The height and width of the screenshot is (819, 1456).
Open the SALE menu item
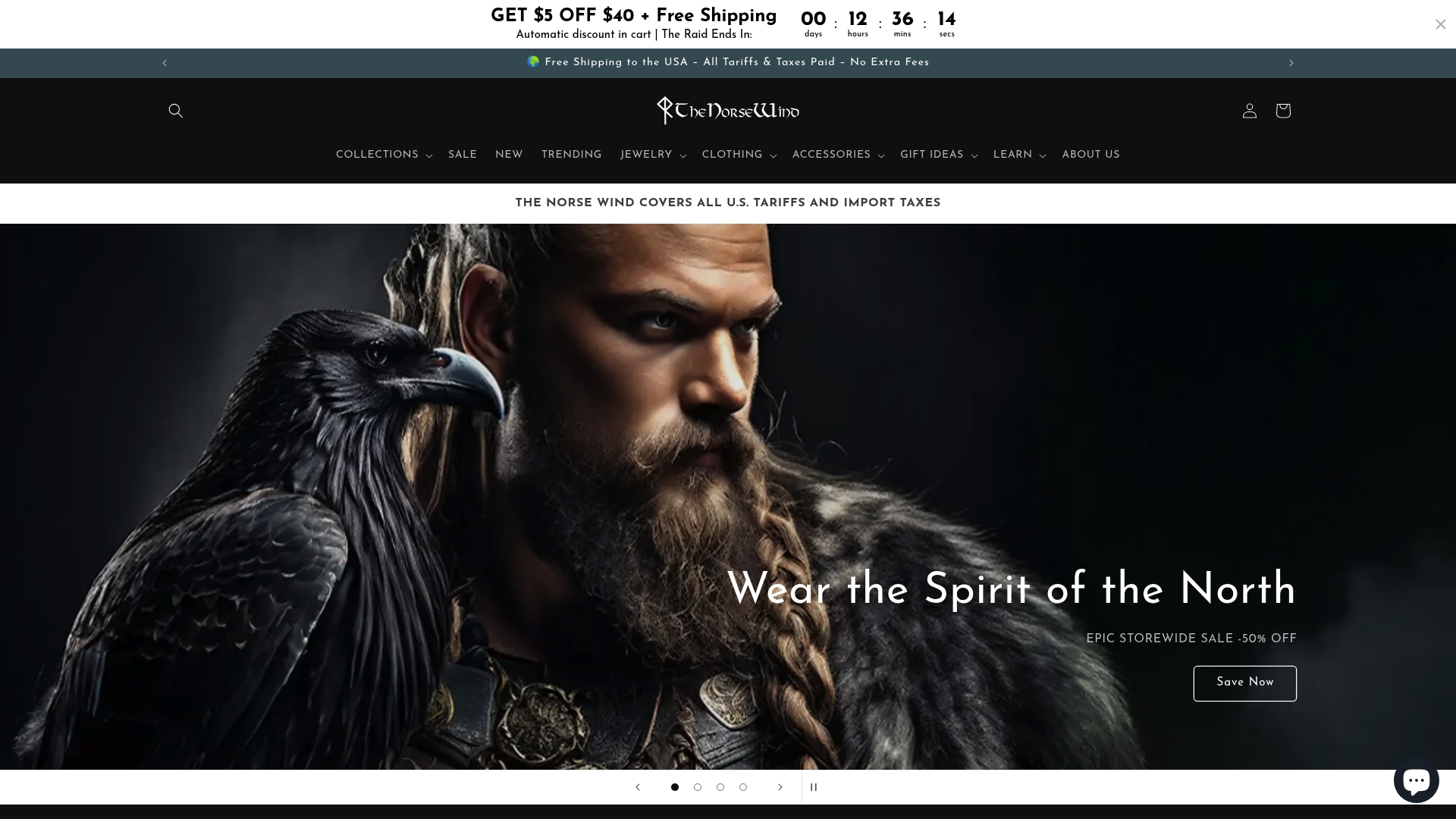point(463,155)
